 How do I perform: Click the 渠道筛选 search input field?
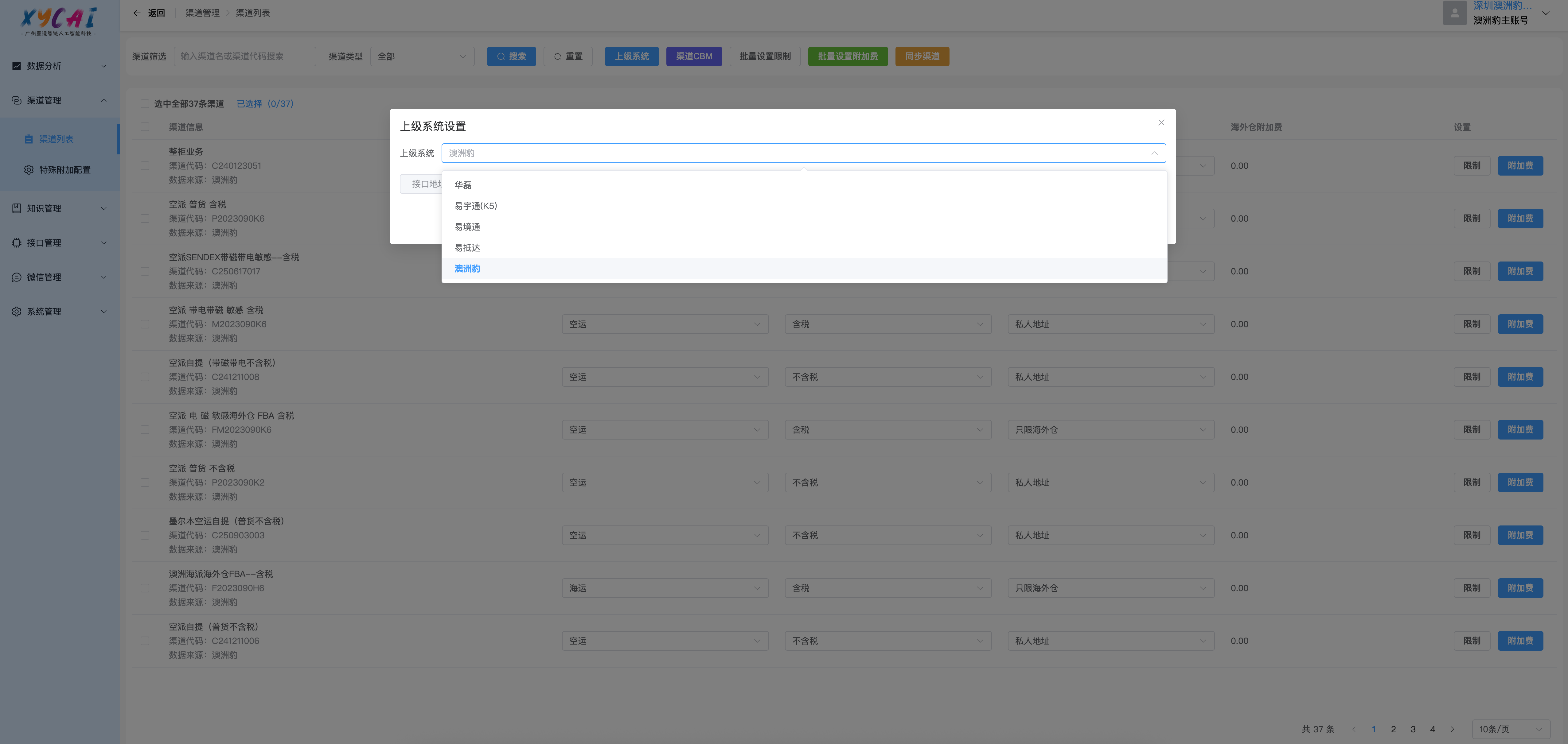pyautogui.click(x=245, y=56)
